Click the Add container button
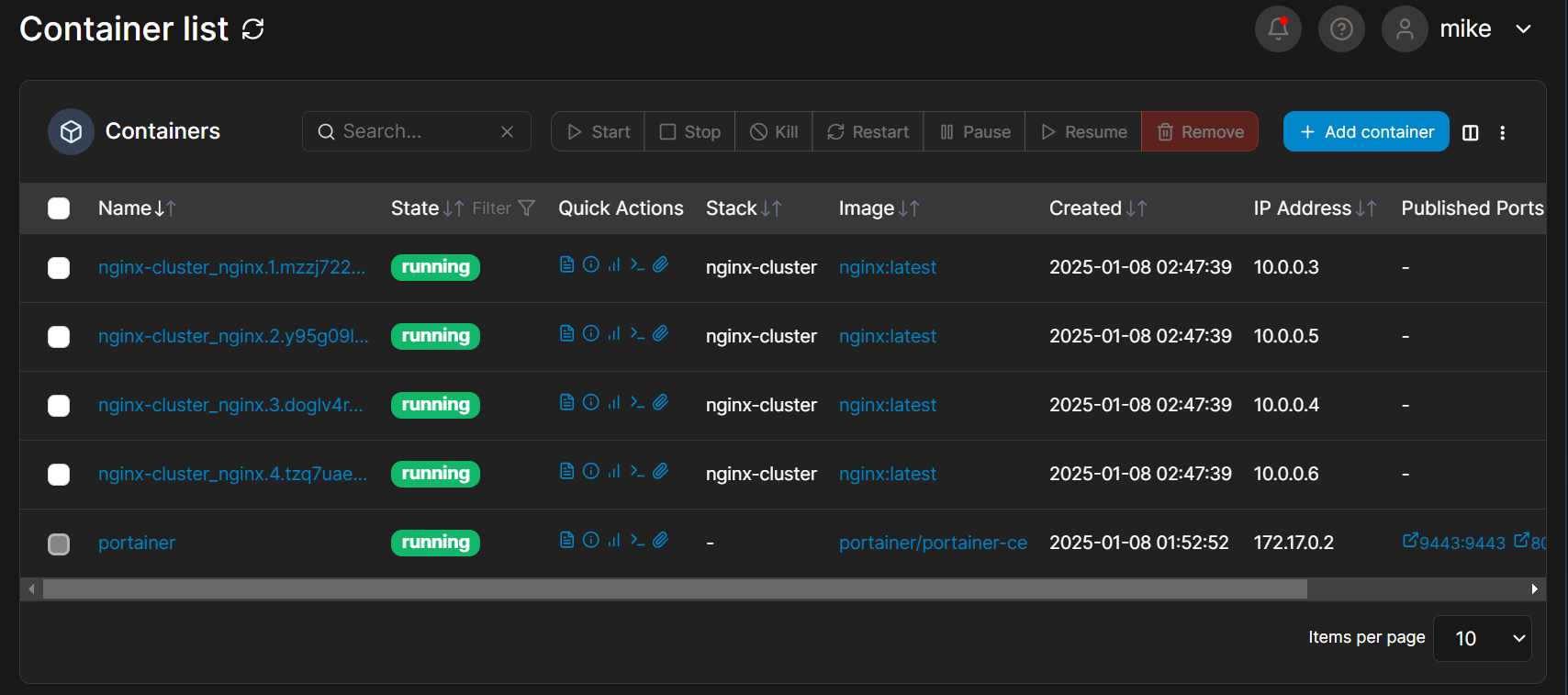Image resolution: width=1568 pixels, height=695 pixels. tap(1366, 132)
